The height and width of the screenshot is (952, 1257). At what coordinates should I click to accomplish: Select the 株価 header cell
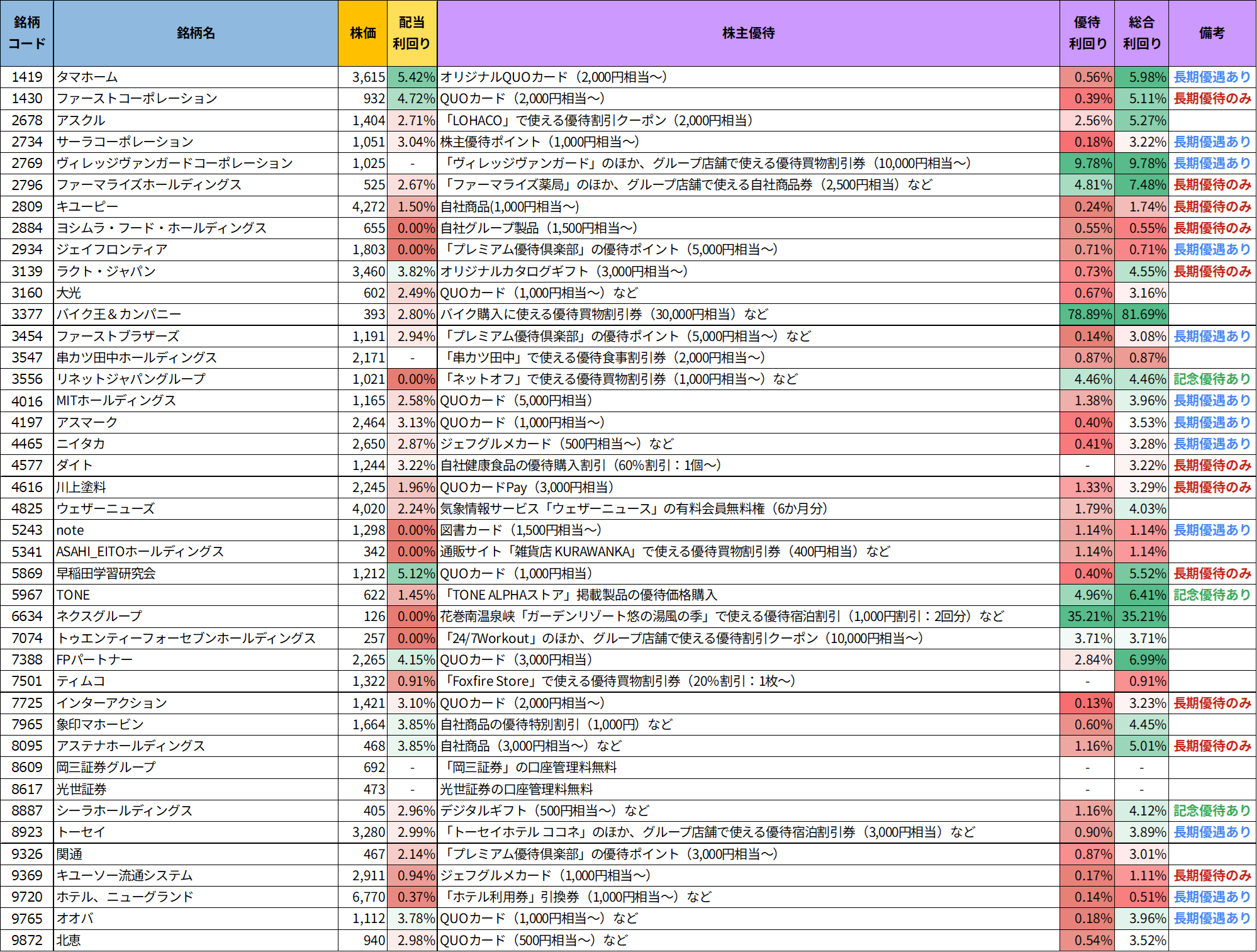(362, 33)
